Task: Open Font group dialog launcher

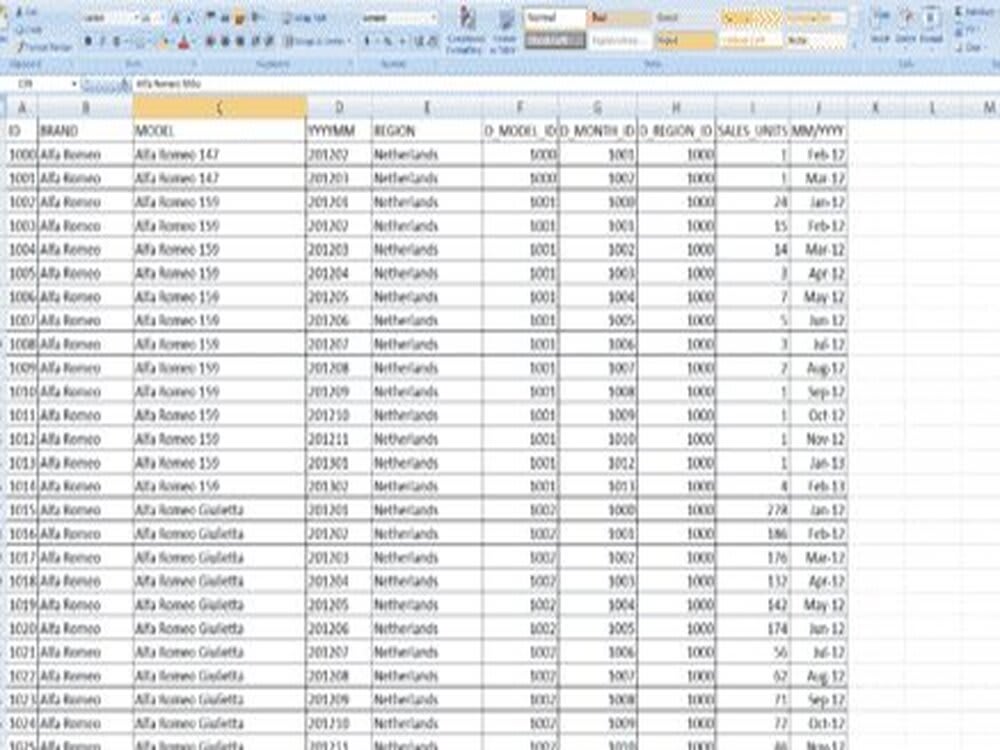Action: pyautogui.click(x=195, y=64)
